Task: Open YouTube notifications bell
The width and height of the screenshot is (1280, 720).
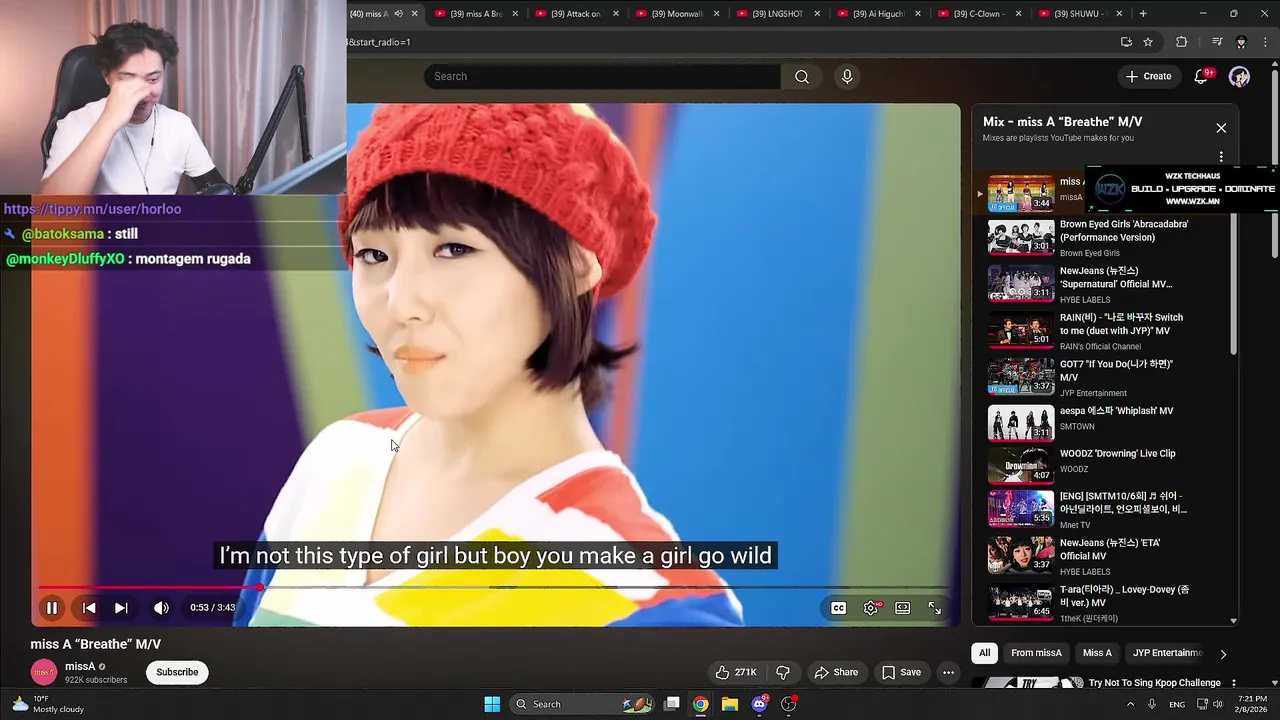Action: click(1202, 77)
